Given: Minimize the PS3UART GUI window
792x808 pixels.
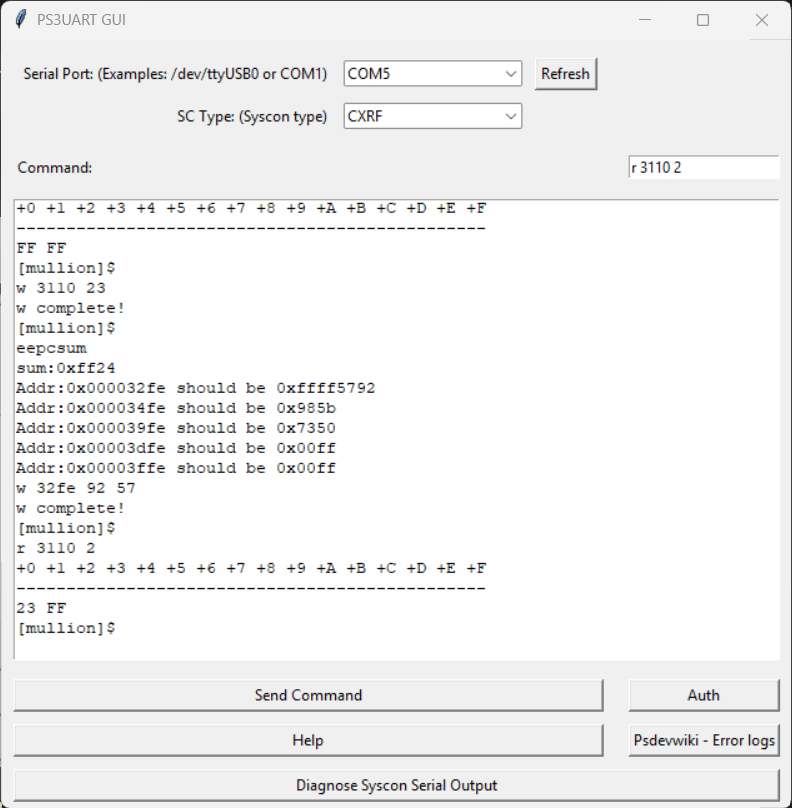Looking at the screenshot, I should [647, 20].
